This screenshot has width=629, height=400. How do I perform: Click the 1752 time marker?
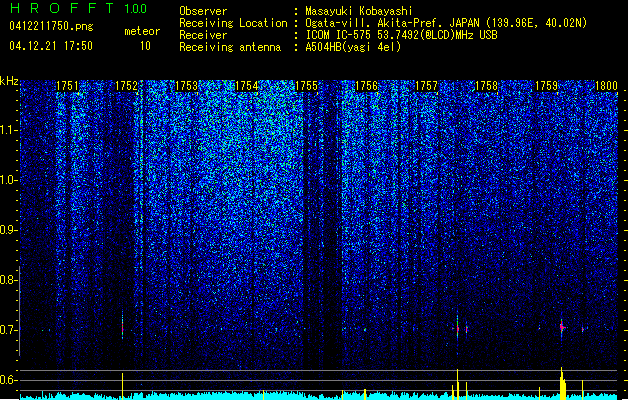(x=126, y=86)
